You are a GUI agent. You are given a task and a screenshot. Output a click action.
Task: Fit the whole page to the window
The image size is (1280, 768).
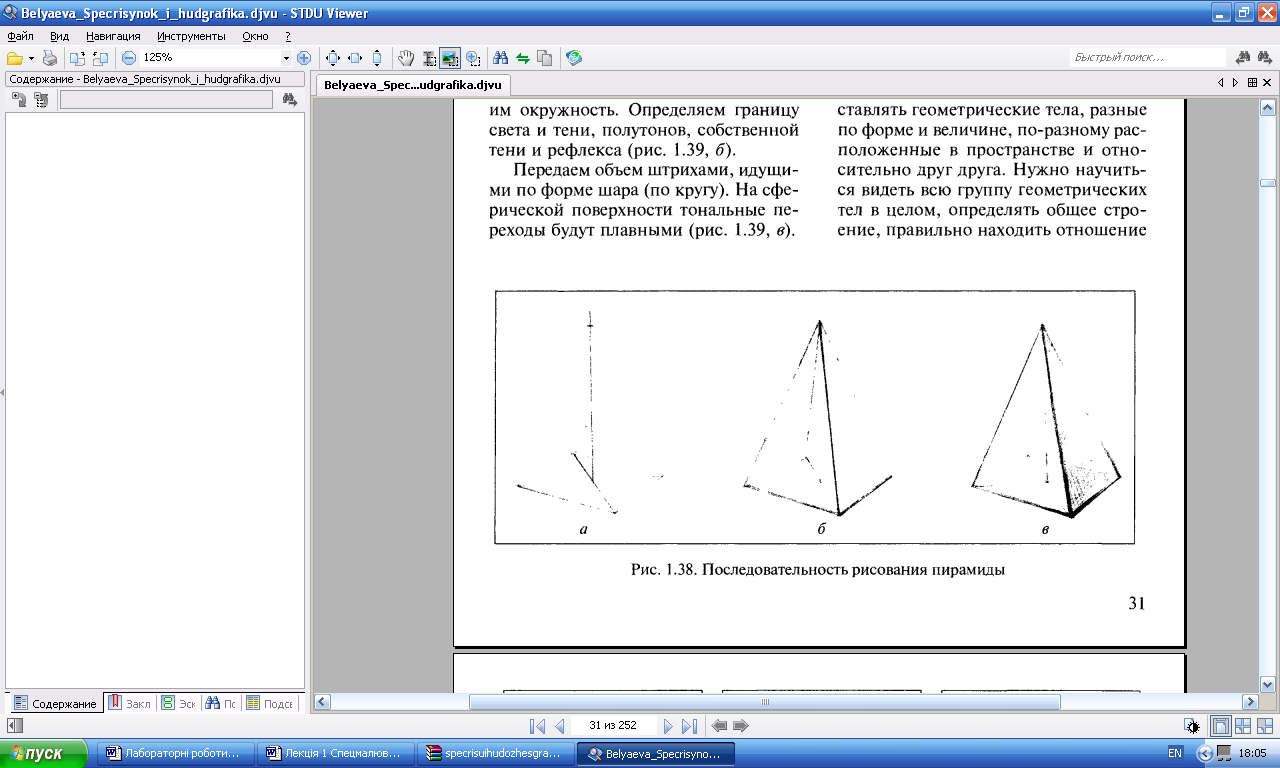point(333,58)
